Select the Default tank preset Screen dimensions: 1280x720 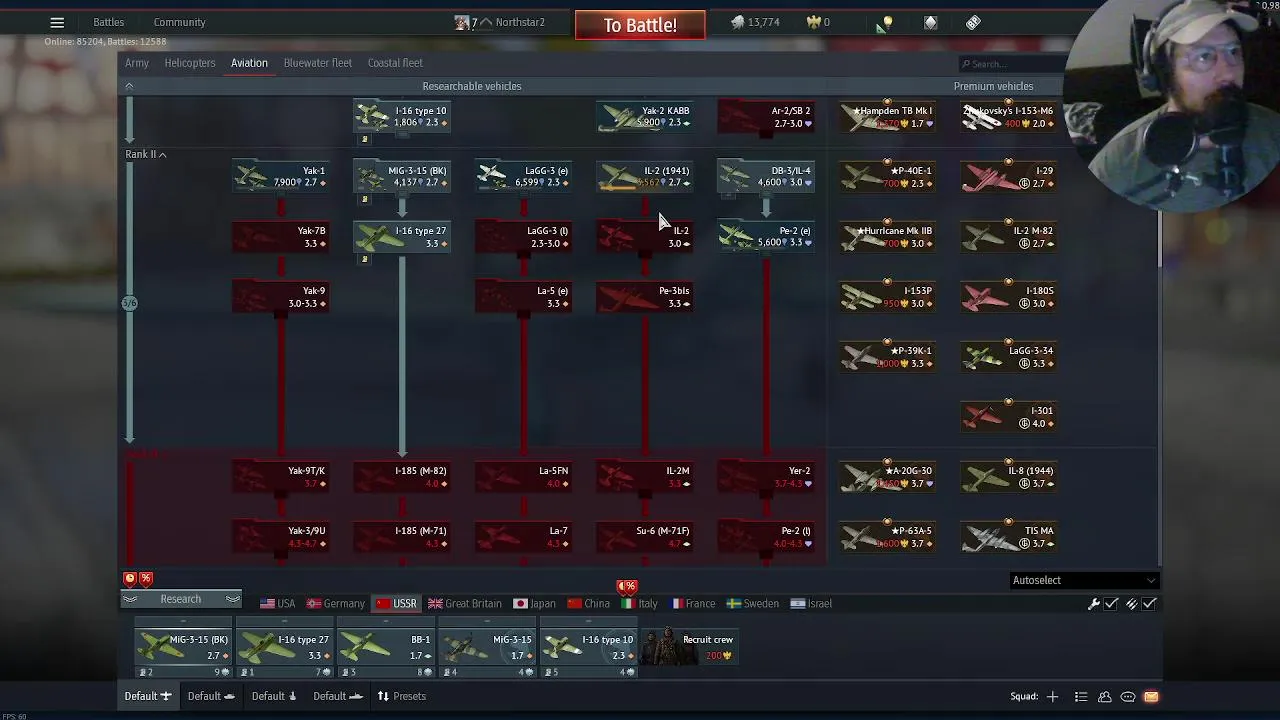tap(211, 696)
